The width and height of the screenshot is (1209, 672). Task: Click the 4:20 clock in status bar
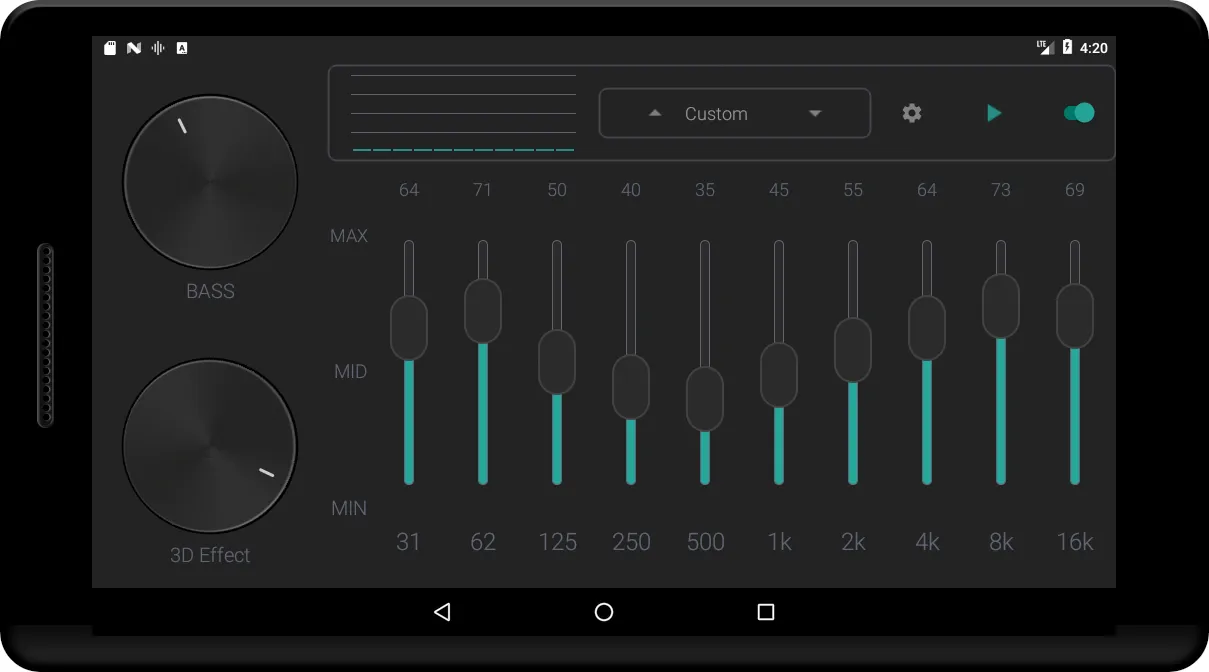[1093, 47]
